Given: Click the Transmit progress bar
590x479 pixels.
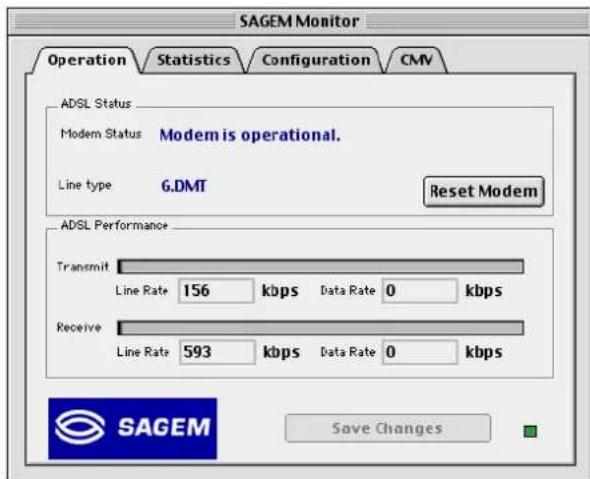Looking at the screenshot, I should [320, 266].
